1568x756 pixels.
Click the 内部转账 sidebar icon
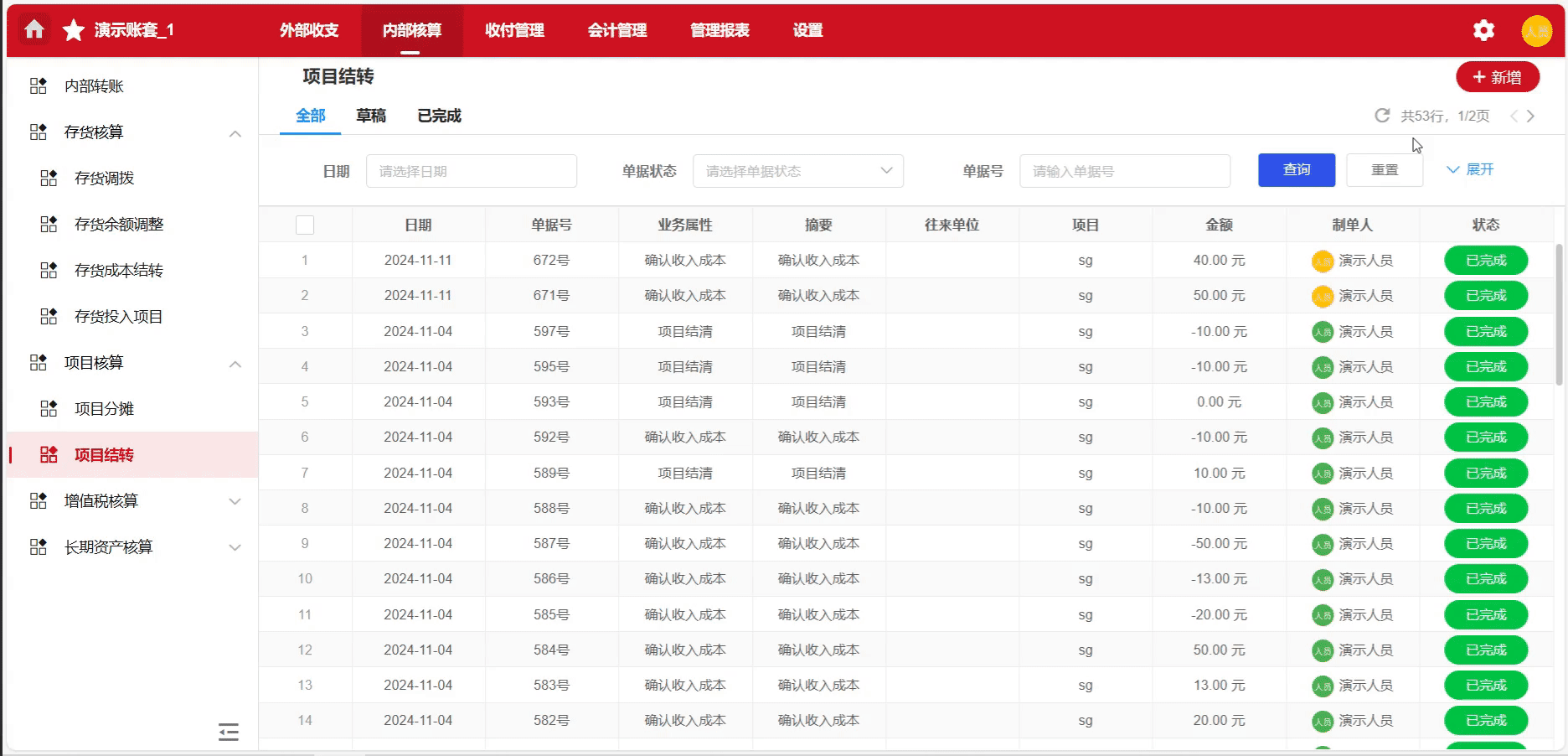[x=39, y=86]
